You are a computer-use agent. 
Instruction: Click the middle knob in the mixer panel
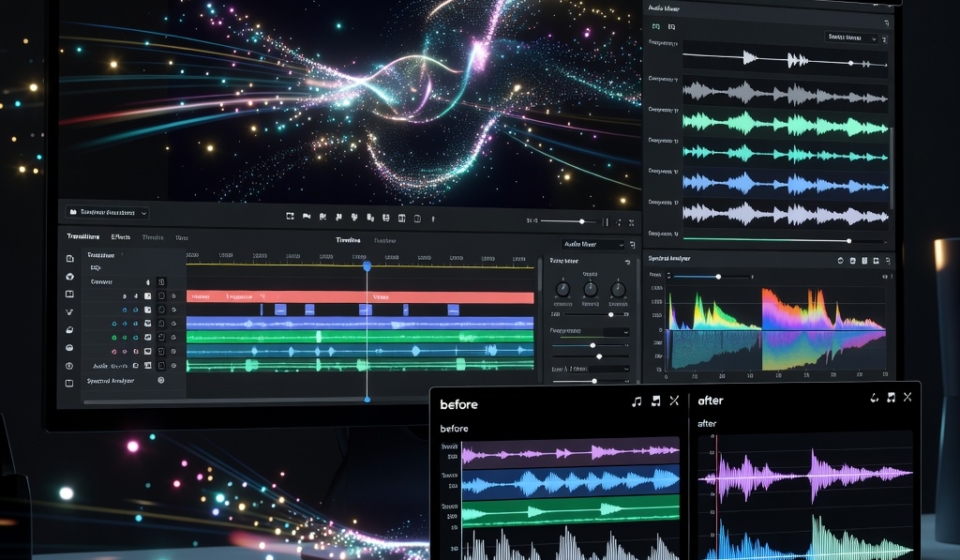590,289
